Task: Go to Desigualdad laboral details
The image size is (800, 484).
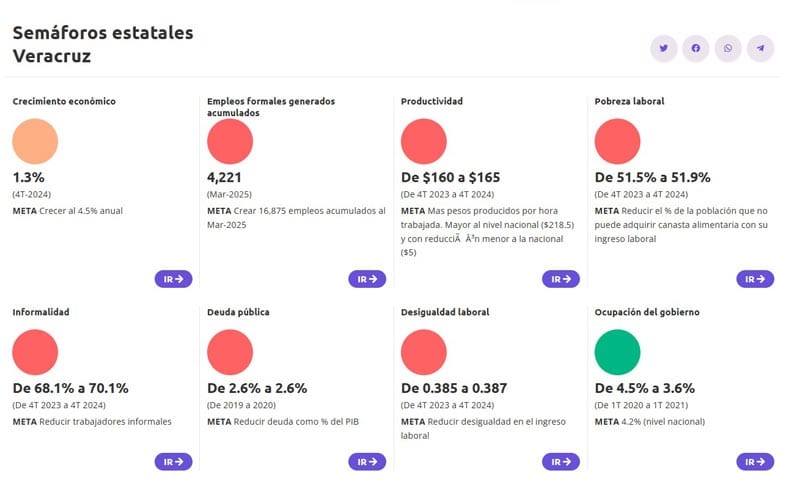Action: pos(561,462)
